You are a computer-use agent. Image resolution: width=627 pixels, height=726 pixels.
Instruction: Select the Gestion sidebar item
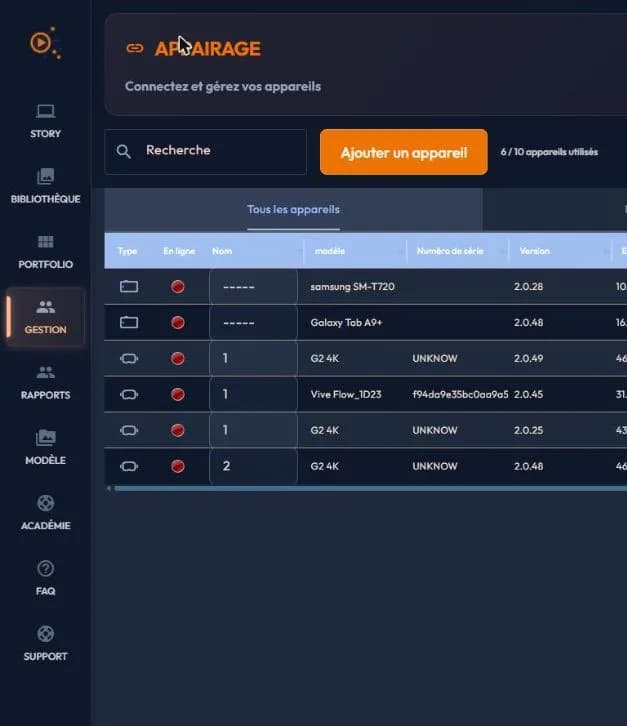coord(45,317)
